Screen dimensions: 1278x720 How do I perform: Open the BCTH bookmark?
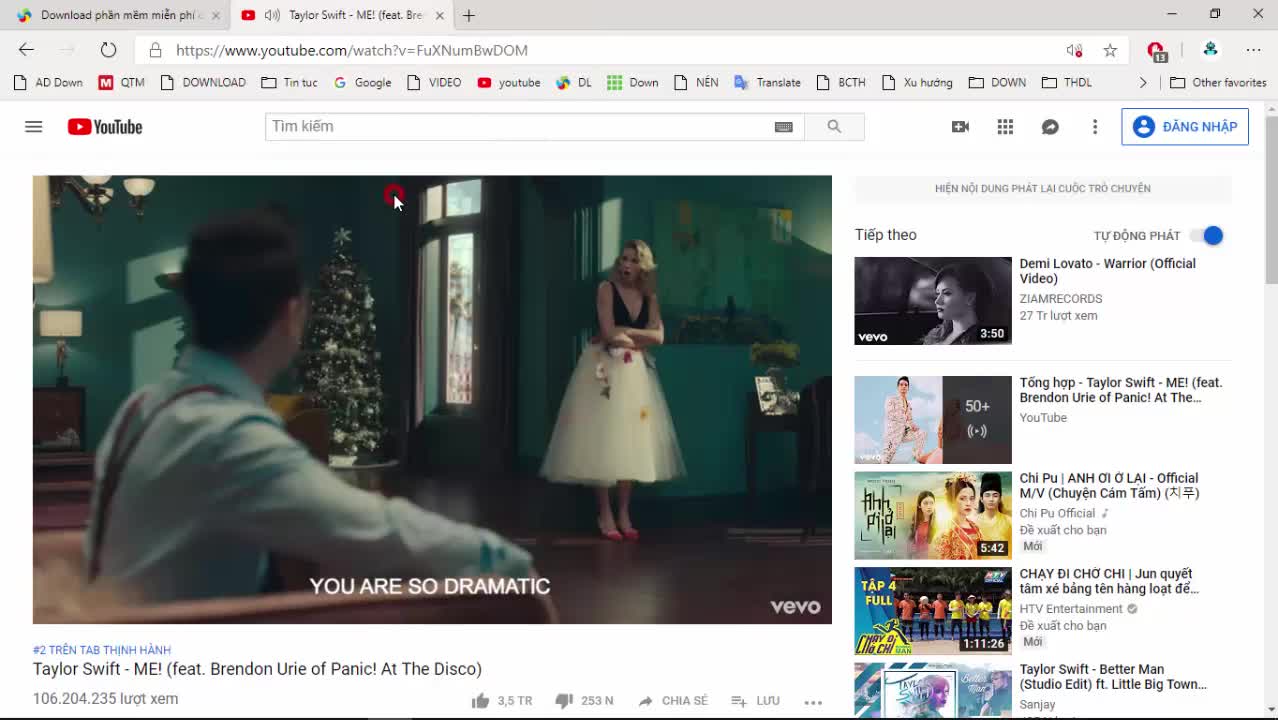[x=841, y=83]
